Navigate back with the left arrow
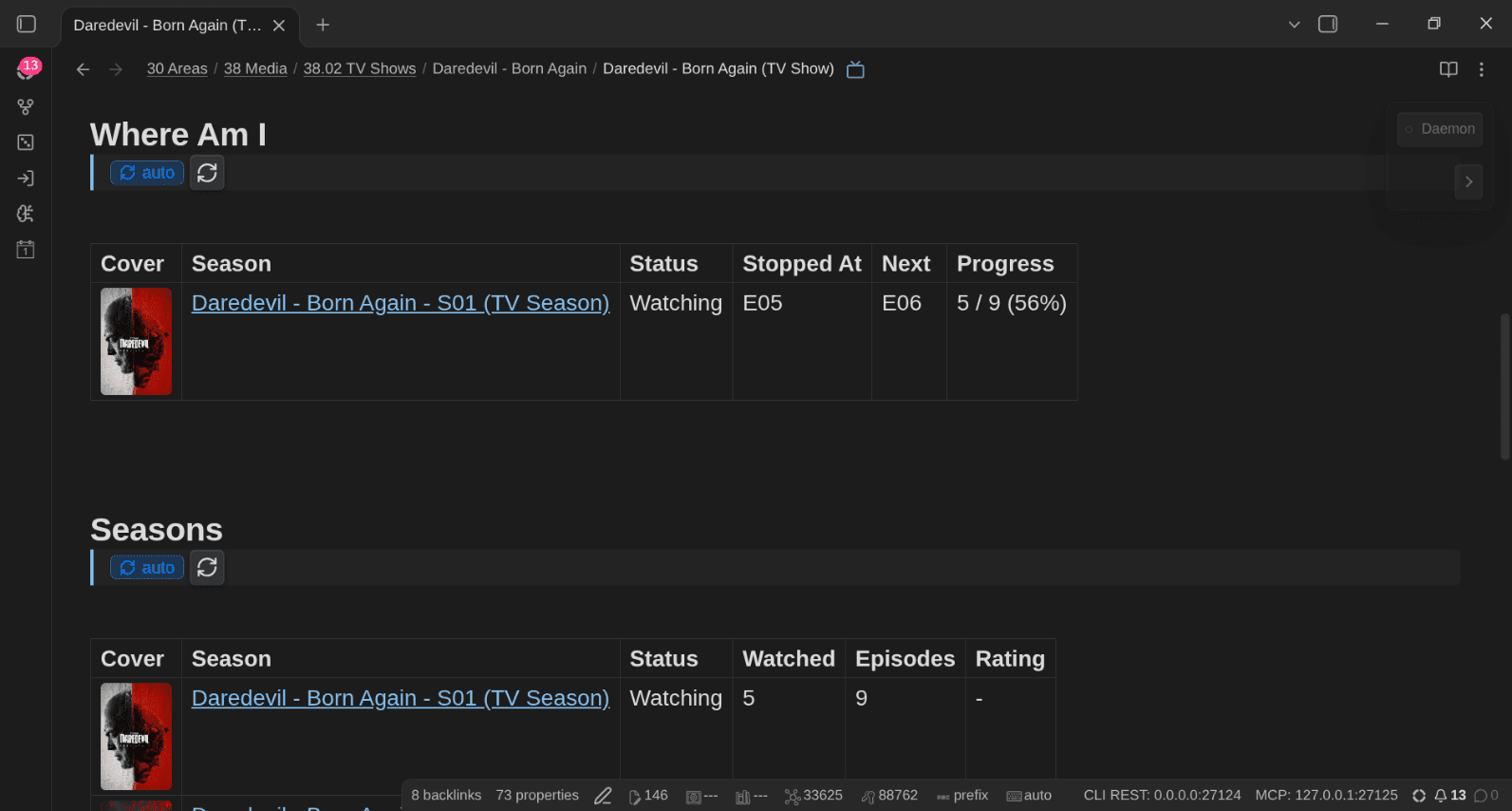This screenshot has width=1512, height=811. point(83,69)
